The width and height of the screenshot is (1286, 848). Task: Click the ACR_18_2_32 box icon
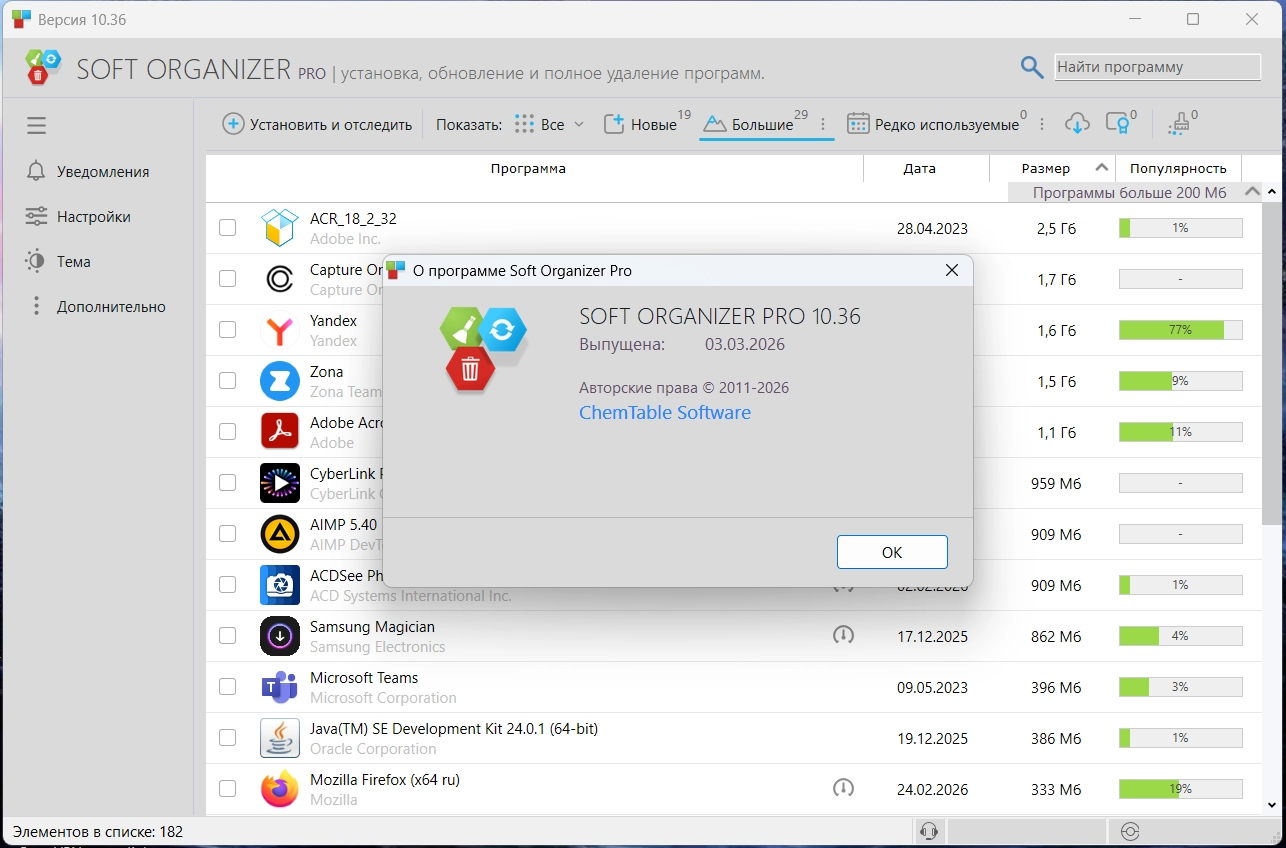coord(280,228)
